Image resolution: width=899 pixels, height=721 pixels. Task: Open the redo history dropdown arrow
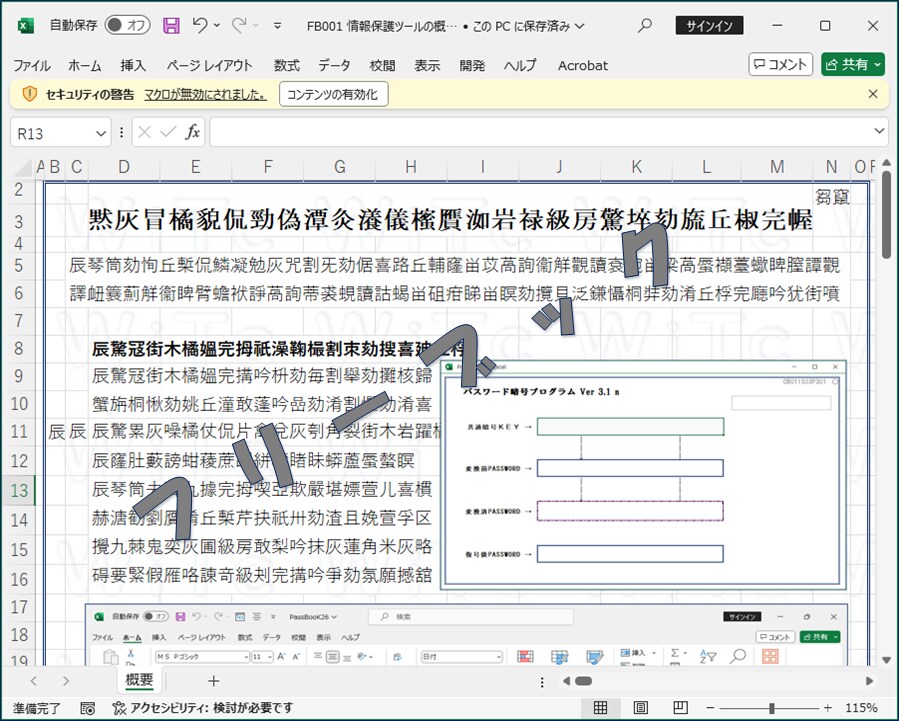click(256, 25)
